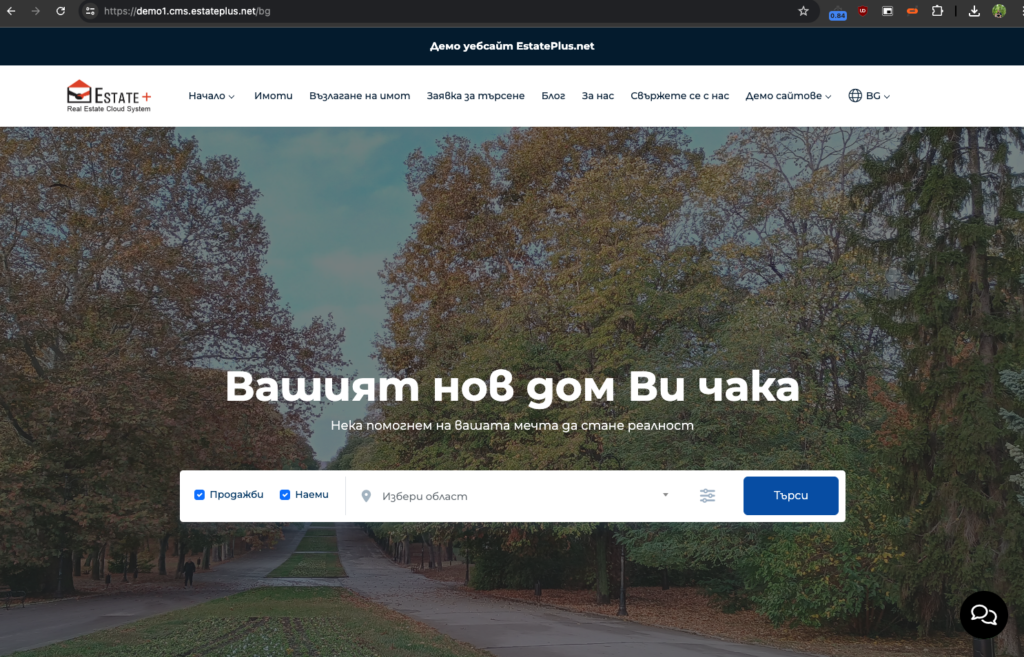
Task: Expand the Демо сайтове menu
Action: (x=786, y=95)
